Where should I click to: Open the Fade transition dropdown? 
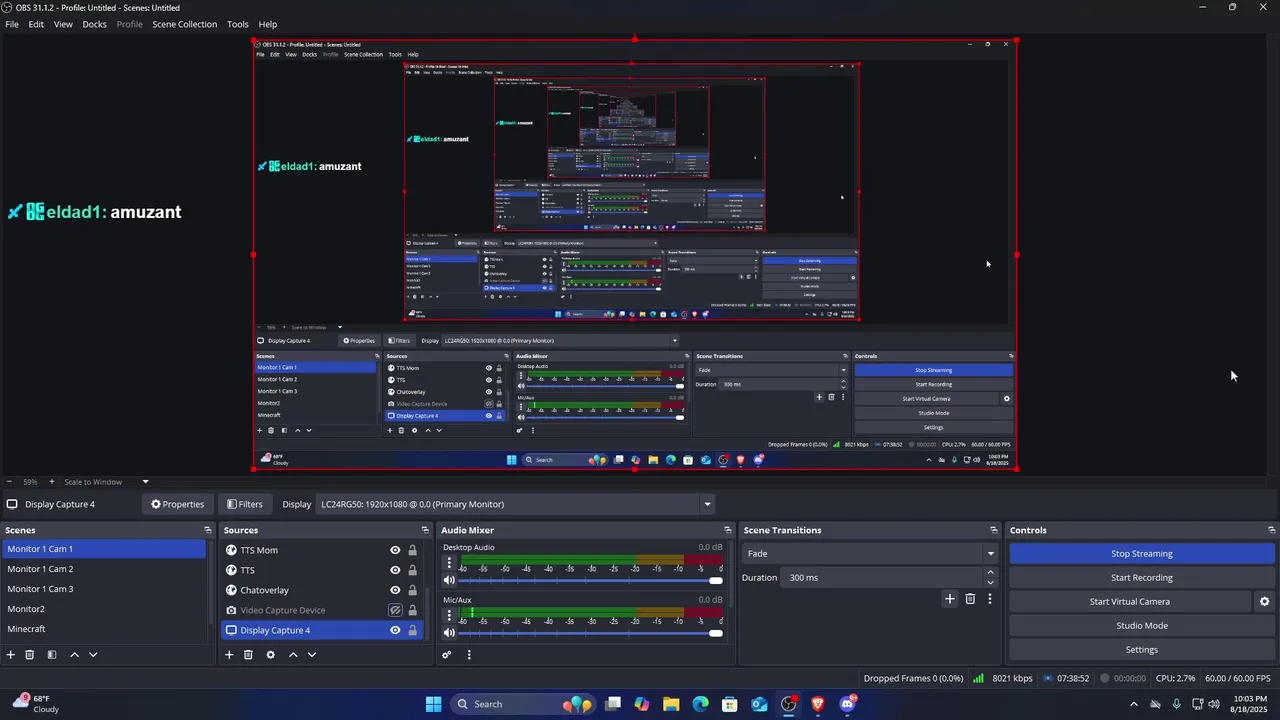point(870,554)
